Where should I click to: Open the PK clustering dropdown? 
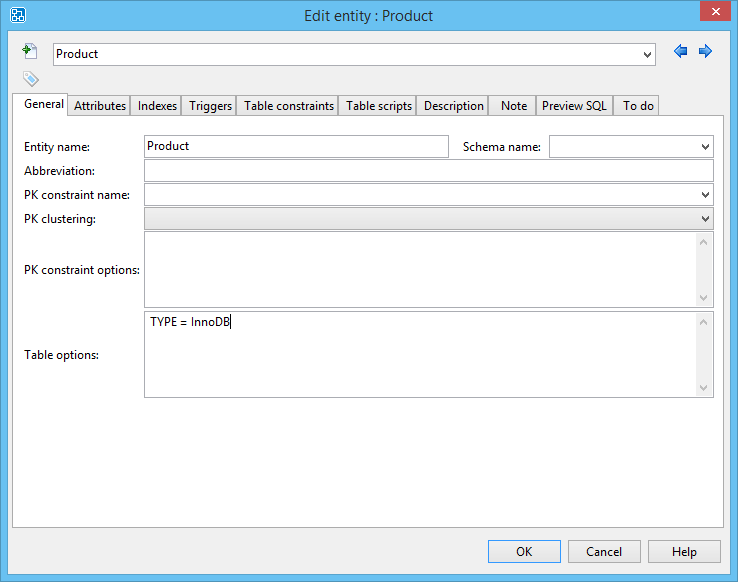[x=705, y=219]
